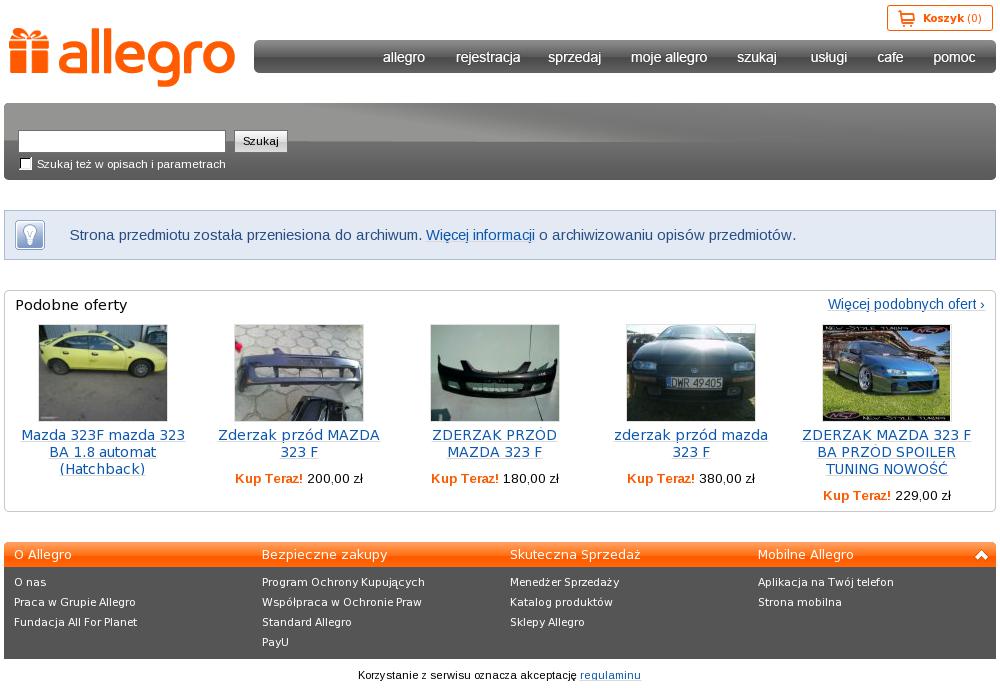
Task: Open 'zderzak przód mazda 323 F' 380 zł offer
Action: click(691, 444)
